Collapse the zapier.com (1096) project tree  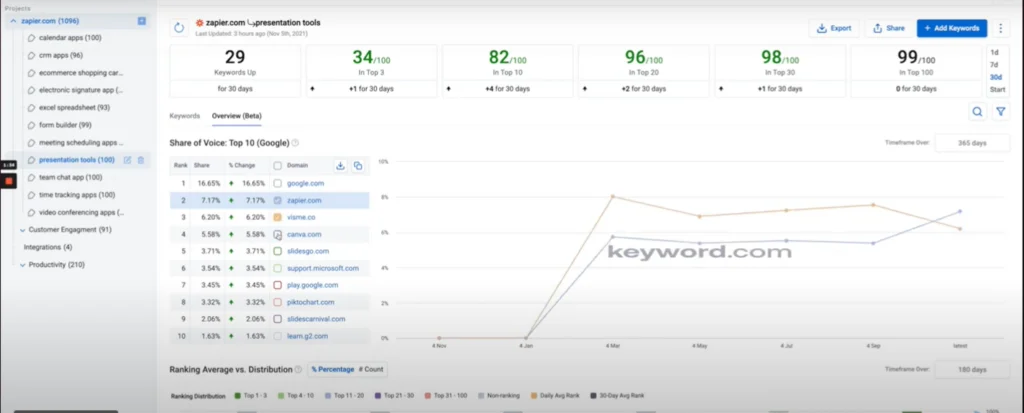[x=13, y=20]
